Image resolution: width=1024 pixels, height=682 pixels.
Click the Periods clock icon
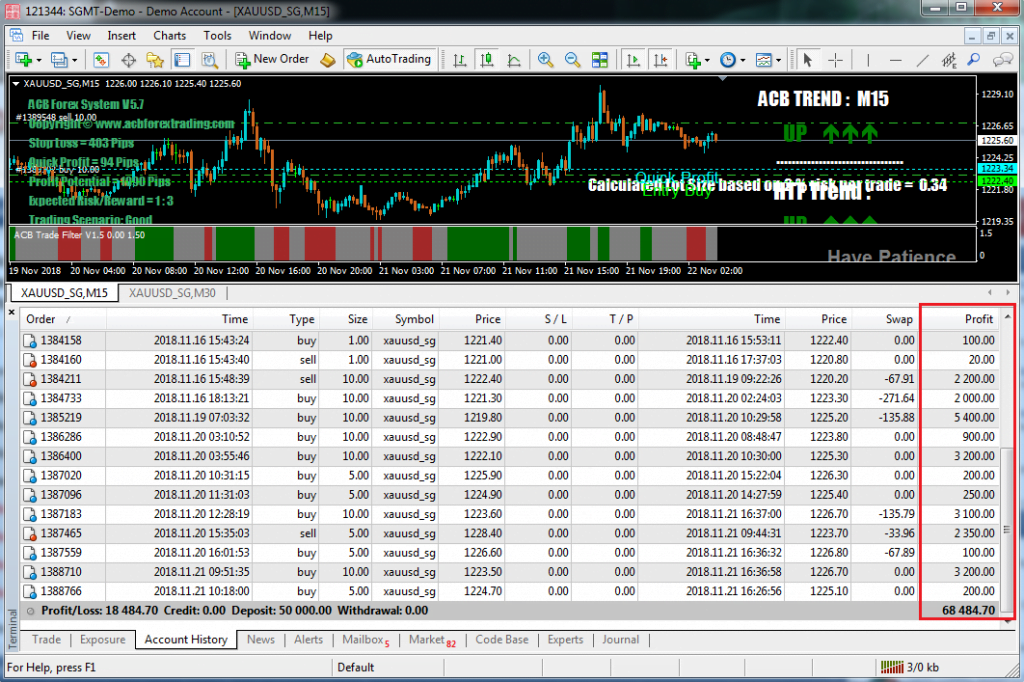(x=728, y=60)
